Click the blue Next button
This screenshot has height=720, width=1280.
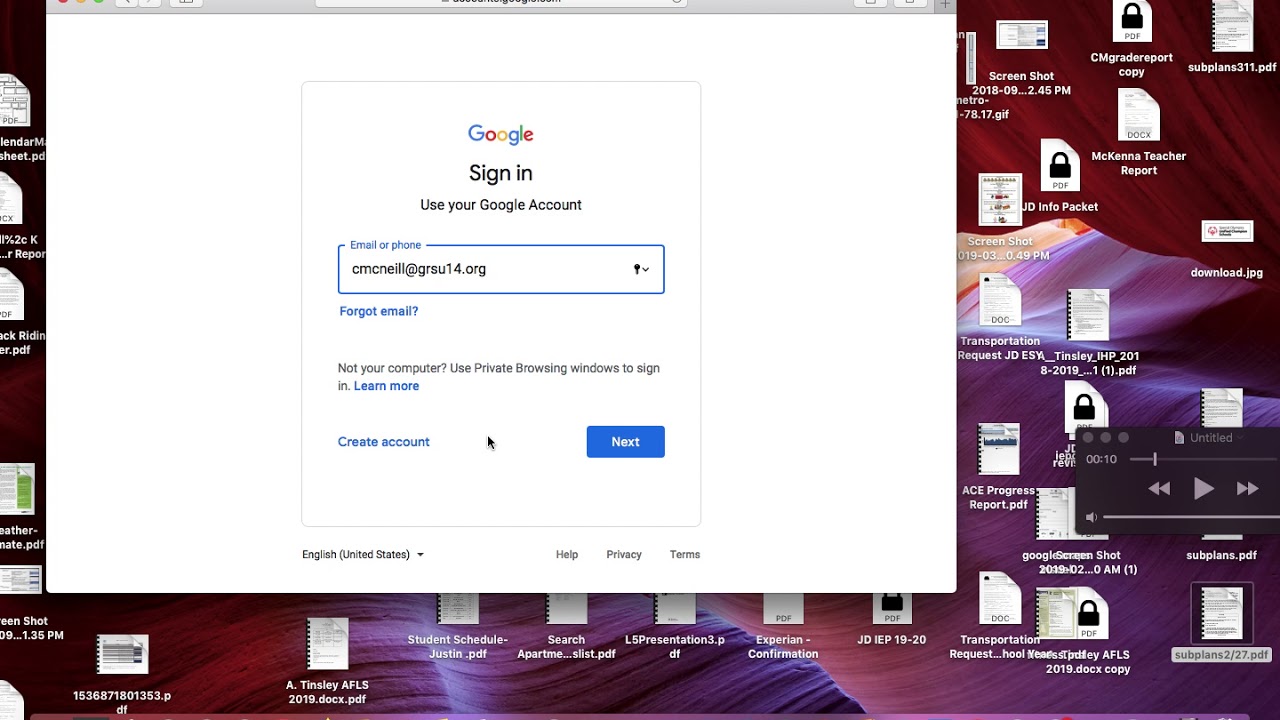pyautogui.click(x=626, y=442)
